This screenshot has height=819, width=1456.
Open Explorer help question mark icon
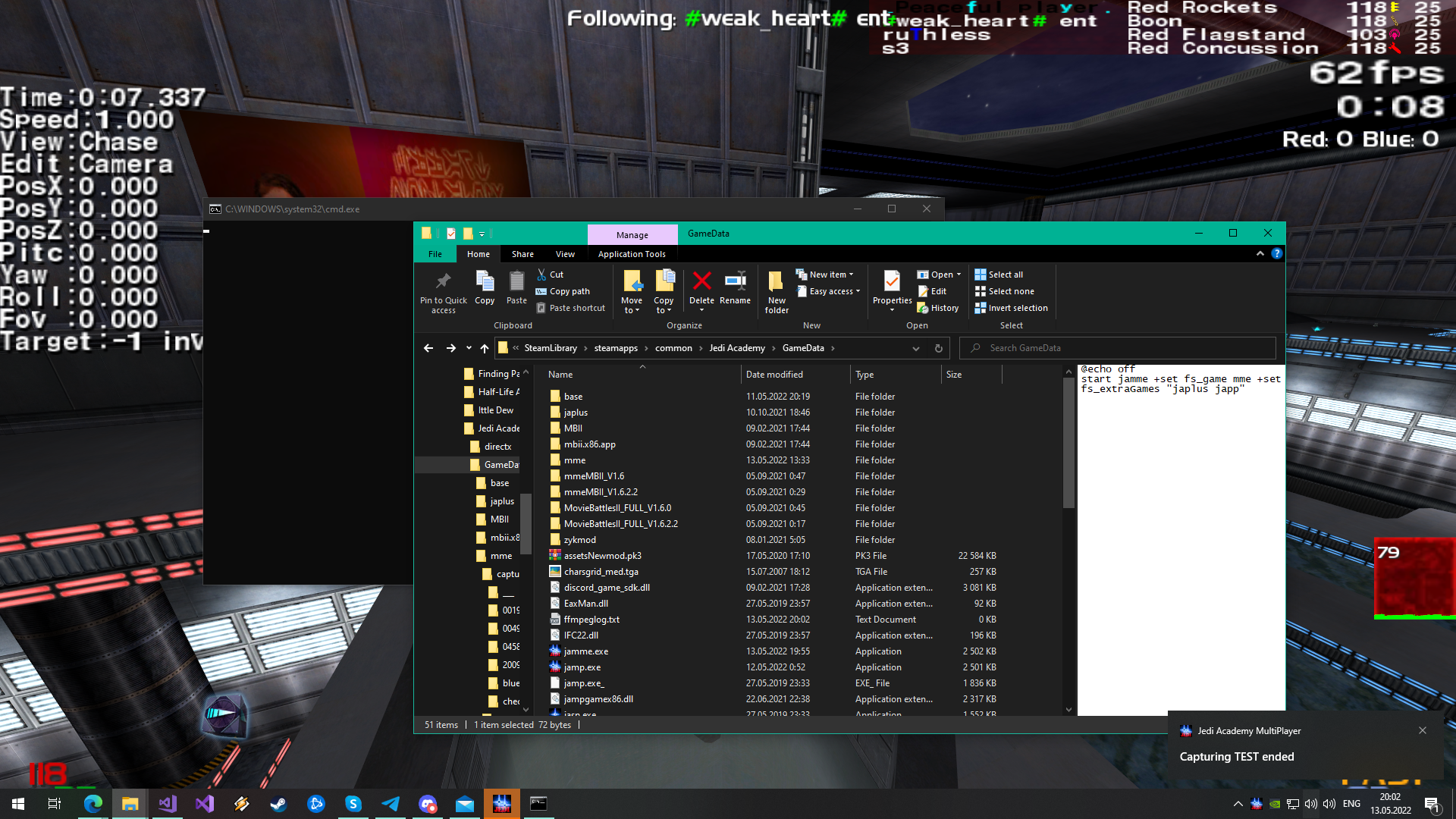(1277, 253)
